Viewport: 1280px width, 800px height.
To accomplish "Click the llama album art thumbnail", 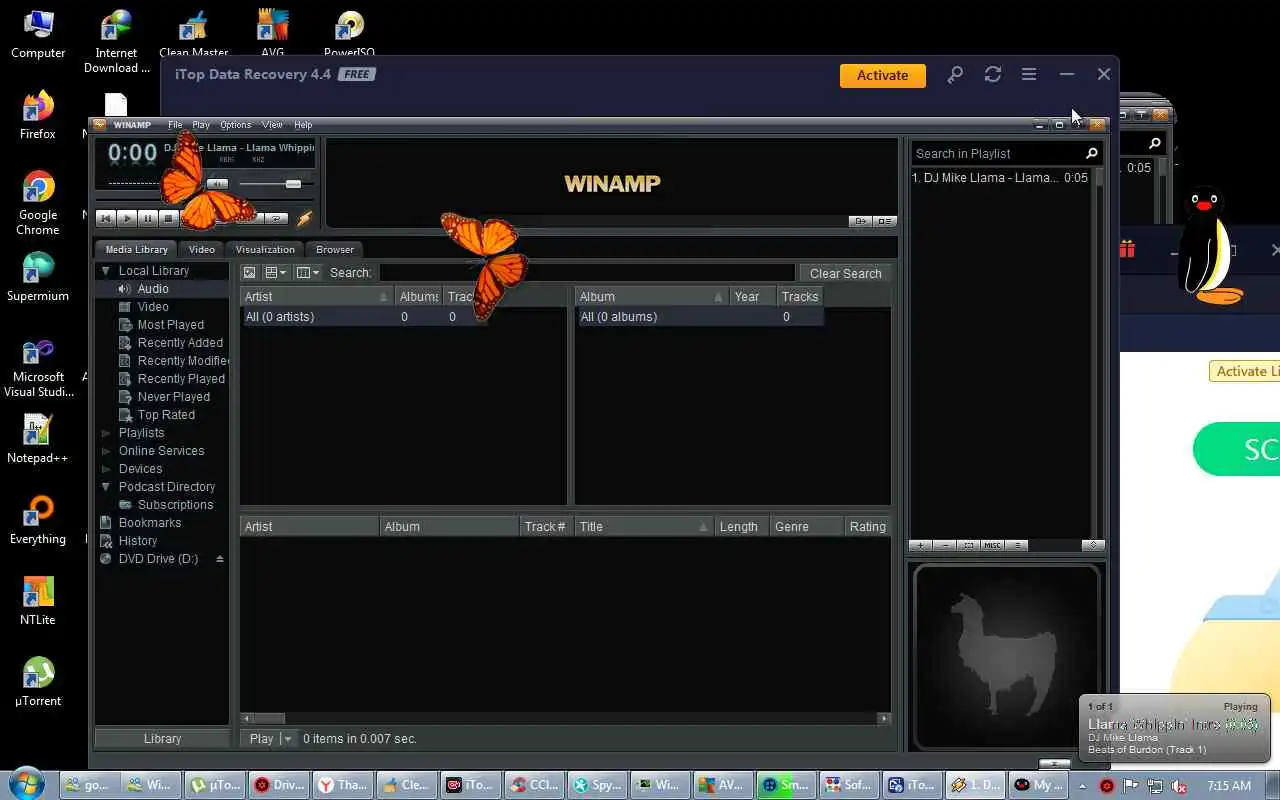I will point(1006,655).
